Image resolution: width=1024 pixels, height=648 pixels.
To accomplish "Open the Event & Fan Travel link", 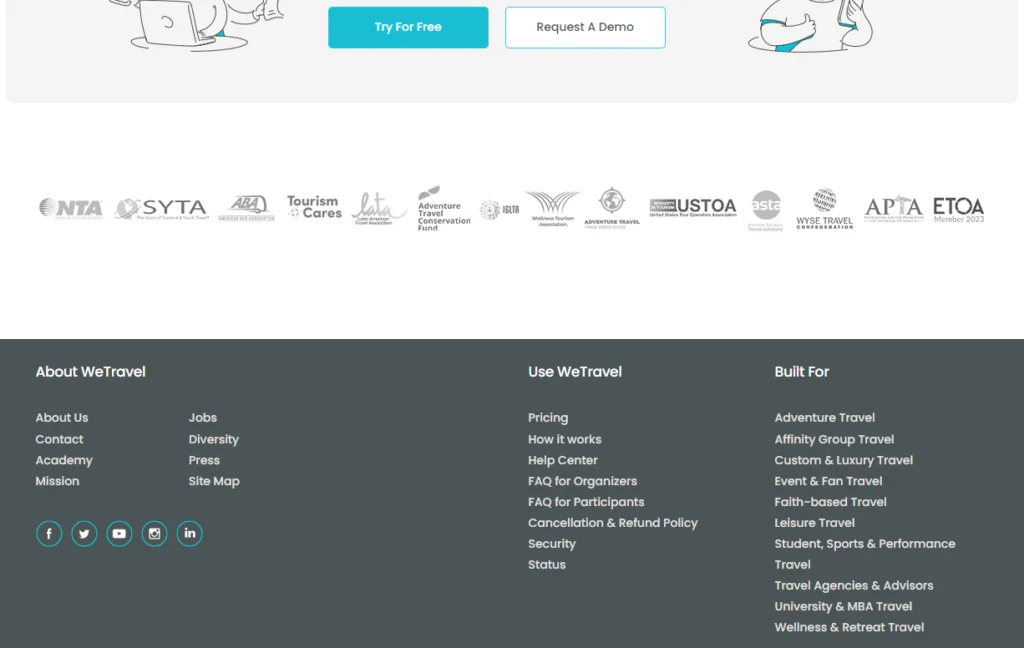I will click(829, 481).
